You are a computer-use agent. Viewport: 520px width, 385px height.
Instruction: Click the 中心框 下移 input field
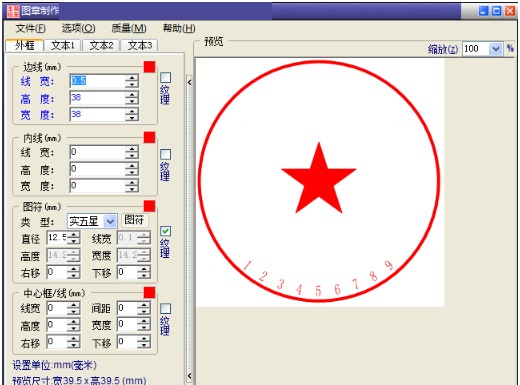pyautogui.click(x=127, y=342)
